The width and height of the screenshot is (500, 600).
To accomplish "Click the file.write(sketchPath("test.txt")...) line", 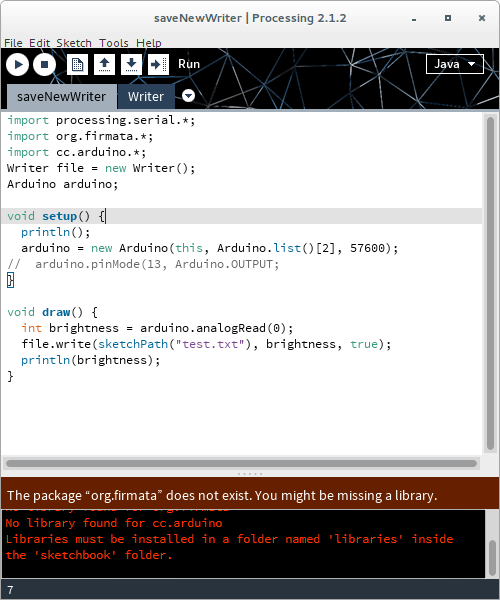I will pos(206,344).
